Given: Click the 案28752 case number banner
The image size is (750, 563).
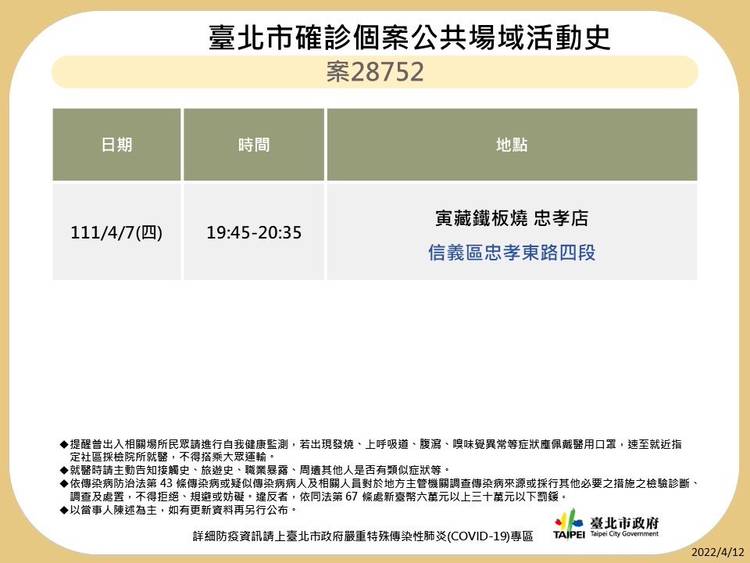Looking at the screenshot, I should point(374,72).
